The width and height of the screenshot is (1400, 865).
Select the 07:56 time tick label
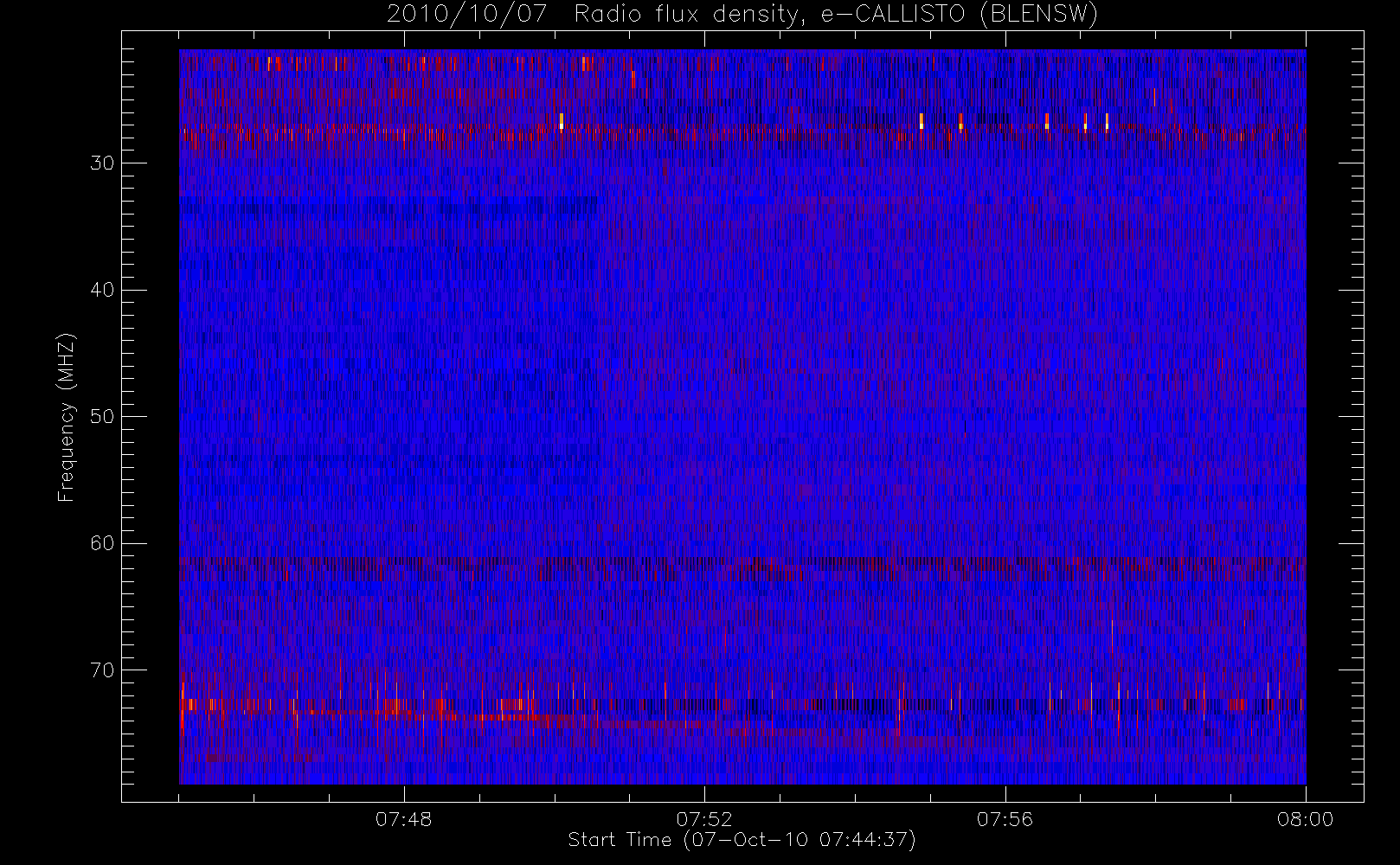pyautogui.click(x=1005, y=819)
